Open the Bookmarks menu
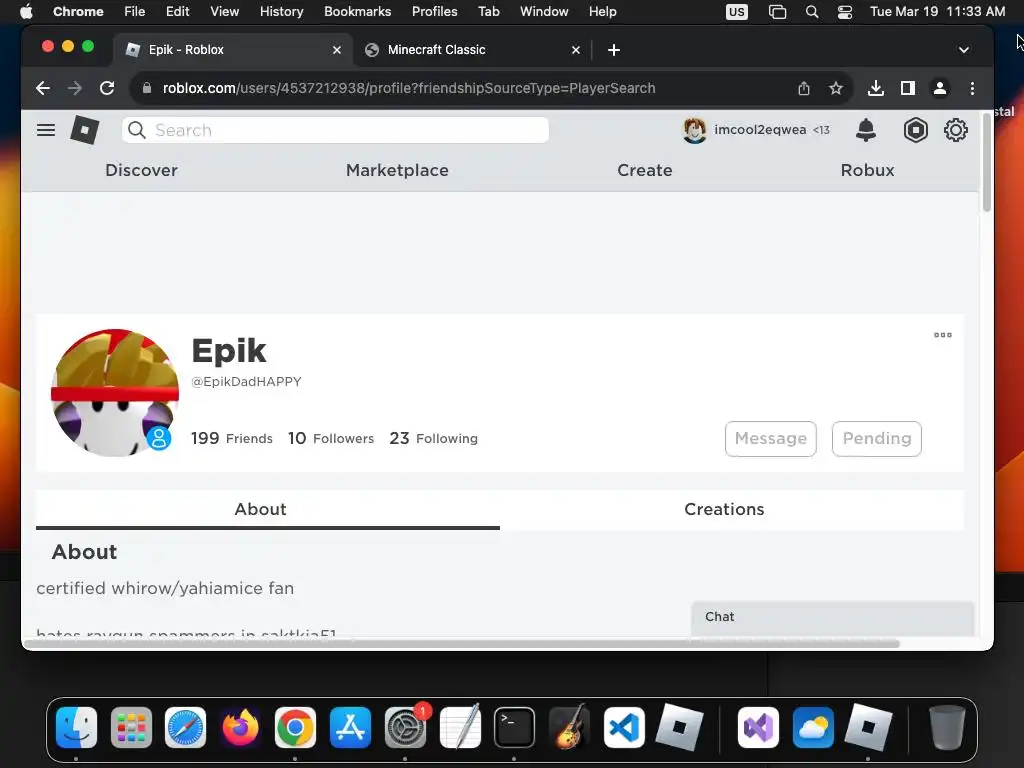Screen dimensions: 1024x768 357,12
